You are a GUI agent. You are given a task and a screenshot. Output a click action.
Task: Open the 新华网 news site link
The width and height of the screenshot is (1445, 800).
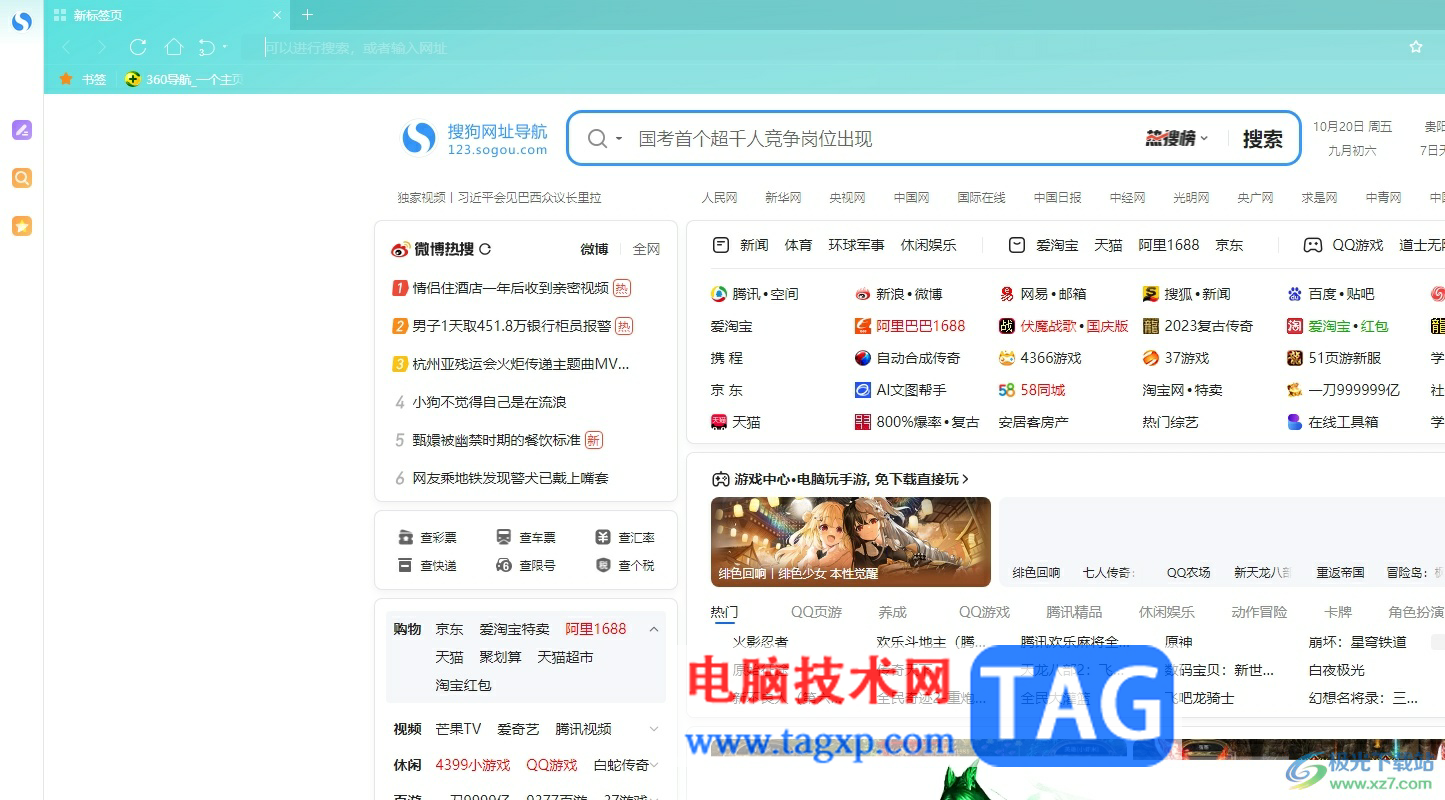pos(783,198)
